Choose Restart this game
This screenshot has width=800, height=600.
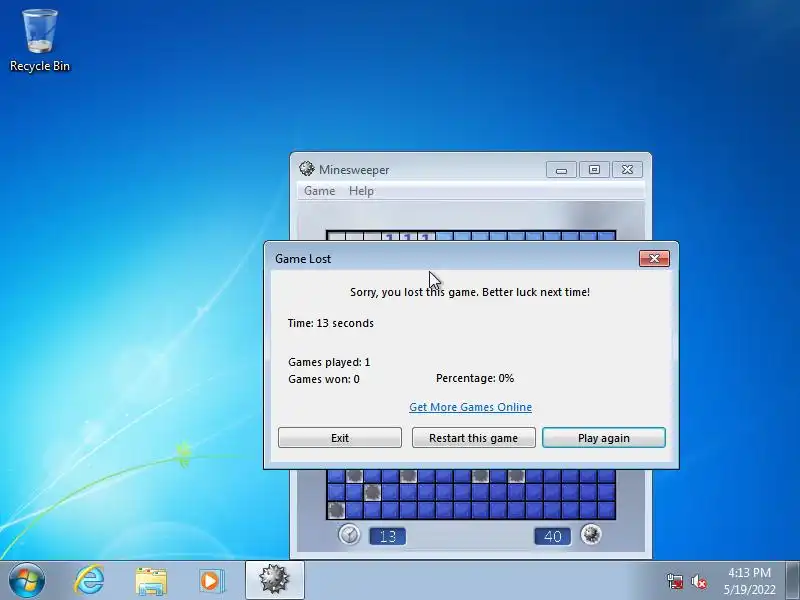(x=473, y=438)
